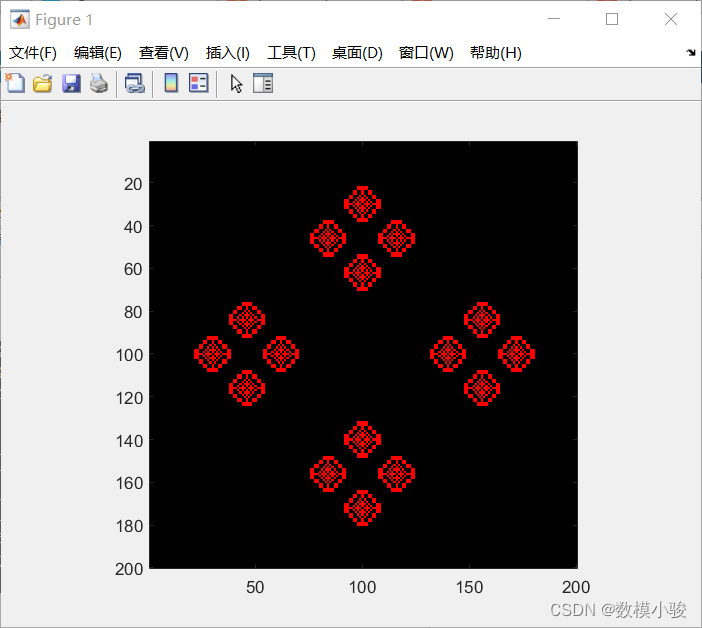The image size is (702, 628).
Task: Click the bottommost red diamond pattern
Action: (362, 508)
